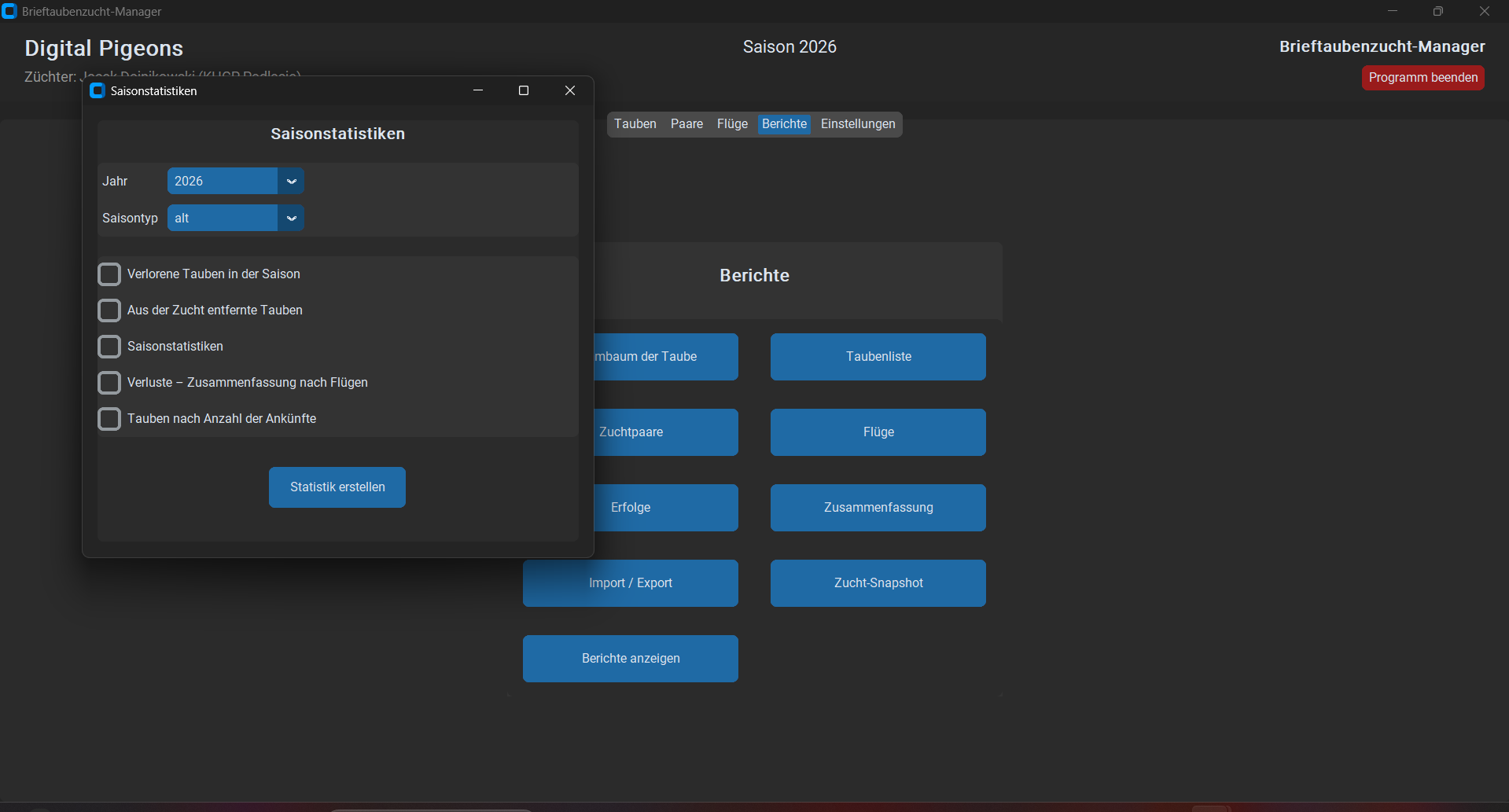1509x812 pixels.
Task: Switch to the Paare tab
Action: [686, 124]
